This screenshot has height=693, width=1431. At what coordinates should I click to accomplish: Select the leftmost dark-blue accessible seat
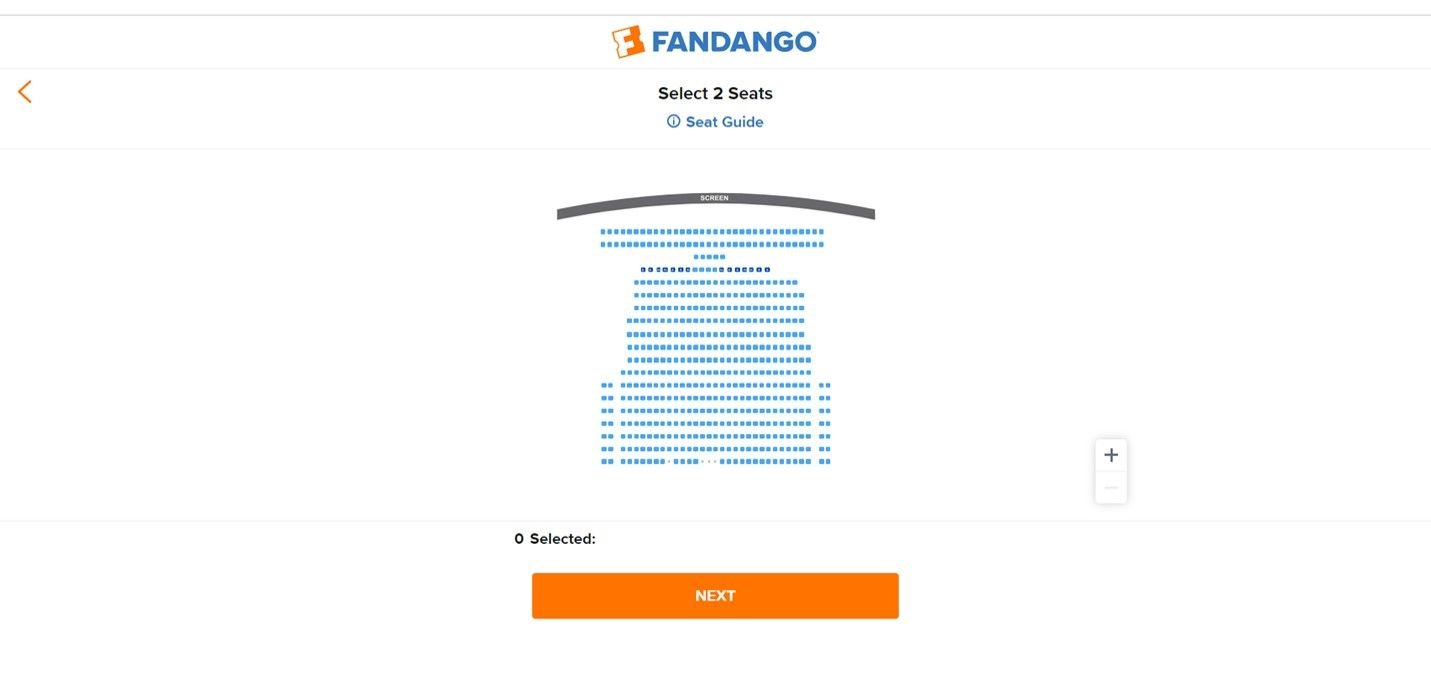pyautogui.click(x=643, y=270)
